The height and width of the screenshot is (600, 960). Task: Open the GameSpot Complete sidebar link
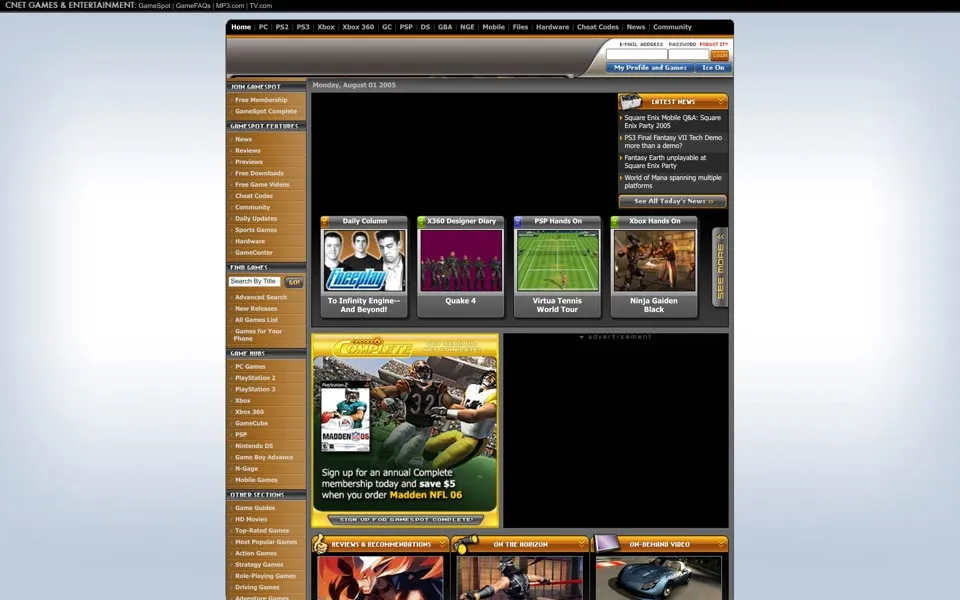click(266, 111)
